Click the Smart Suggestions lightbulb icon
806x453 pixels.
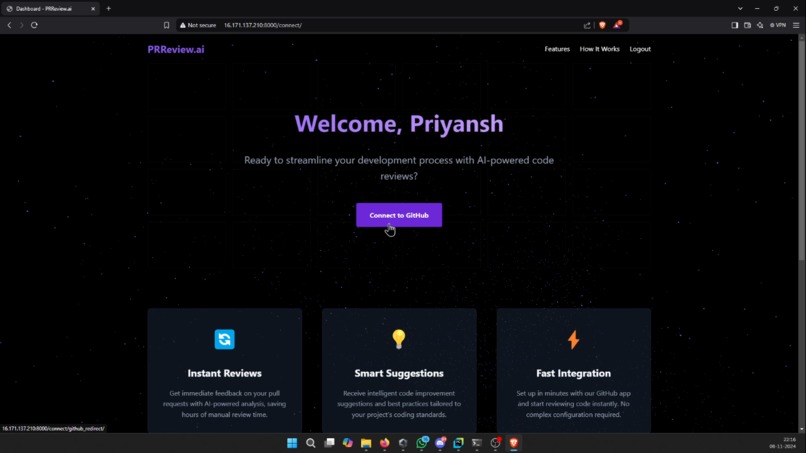click(x=399, y=339)
